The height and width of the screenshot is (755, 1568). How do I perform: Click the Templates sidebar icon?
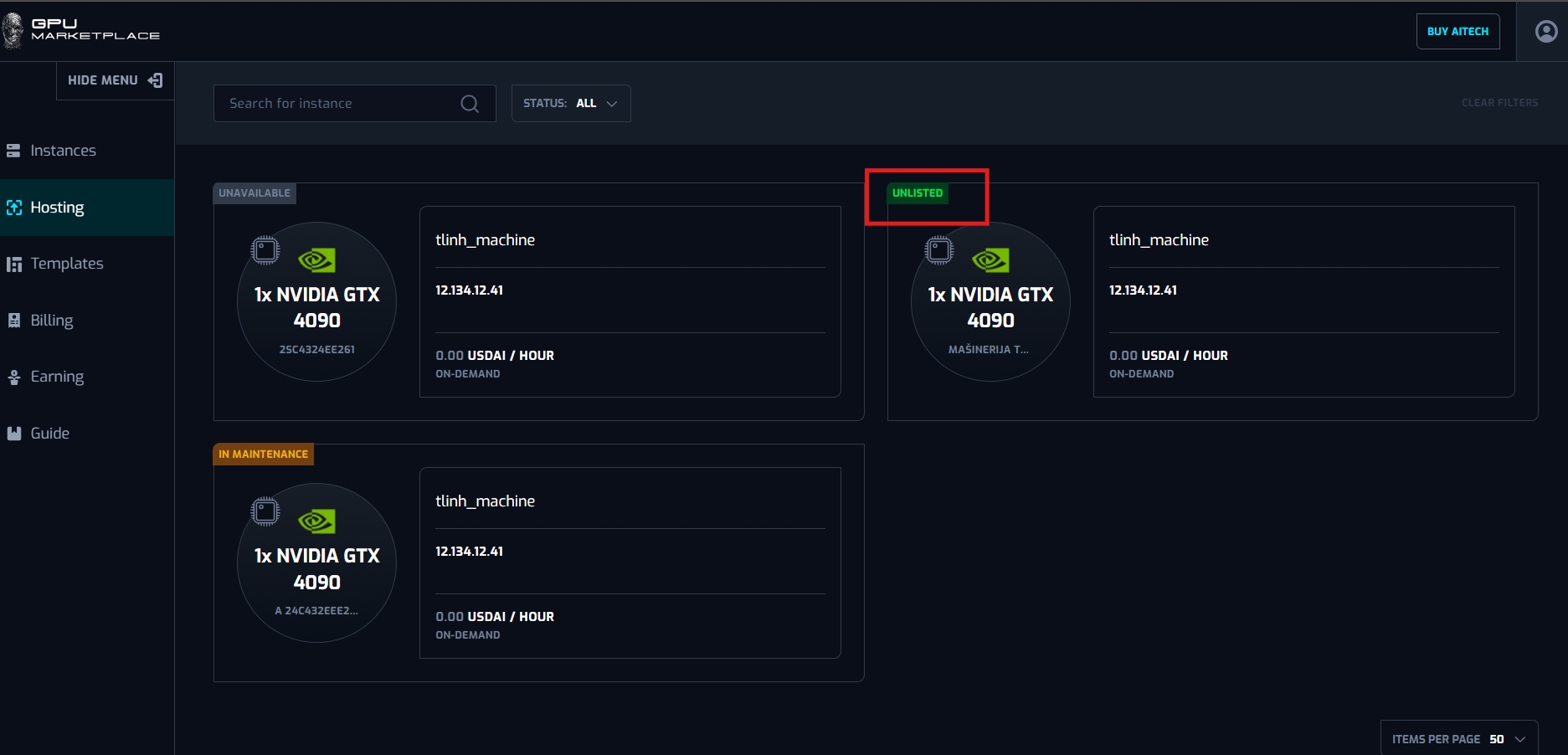[x=13, y=265]
